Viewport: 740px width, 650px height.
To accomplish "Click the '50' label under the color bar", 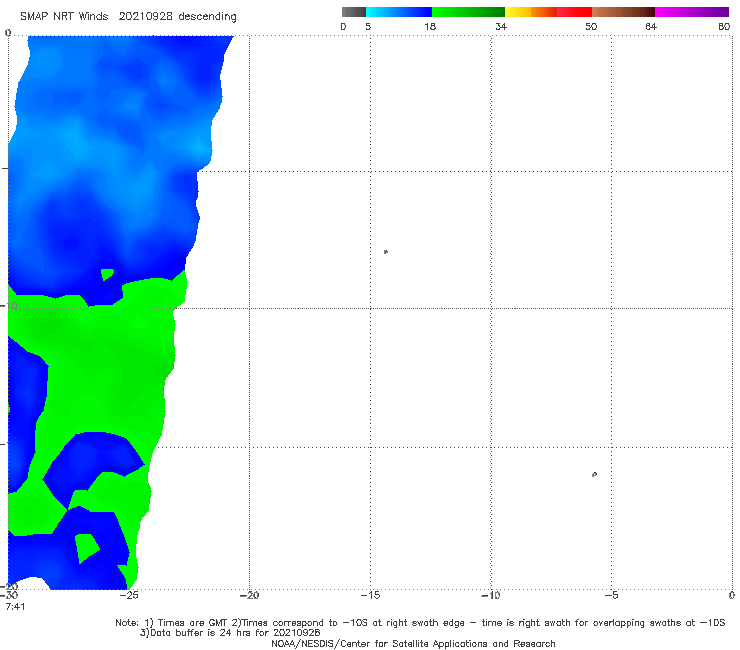I will [x=591, y=26].
